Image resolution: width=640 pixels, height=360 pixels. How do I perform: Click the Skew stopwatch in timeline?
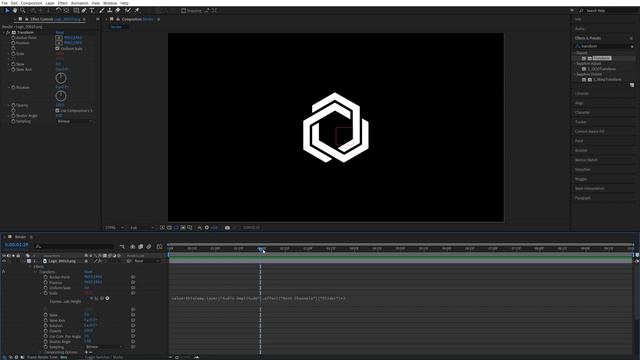point(46,315)
